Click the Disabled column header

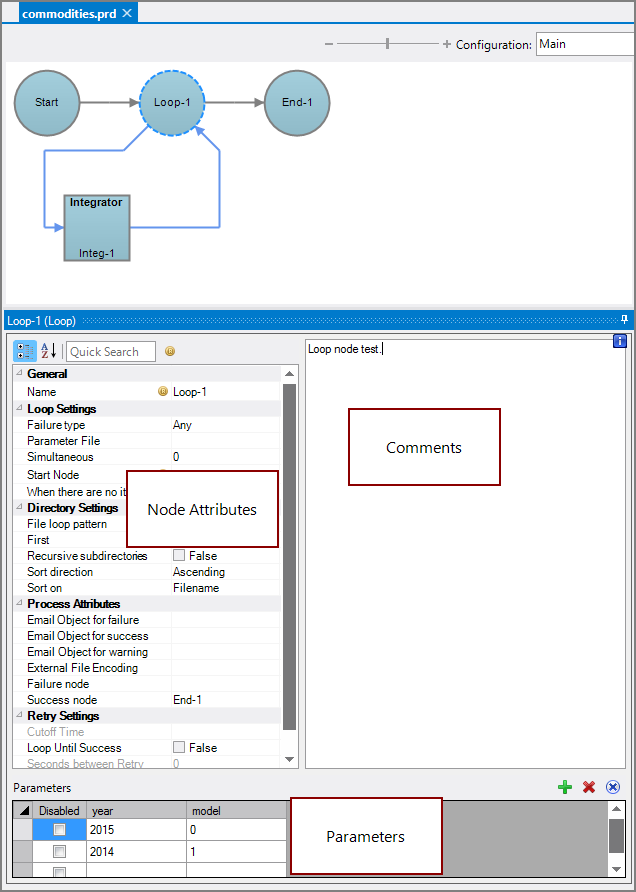coord(59,811)
